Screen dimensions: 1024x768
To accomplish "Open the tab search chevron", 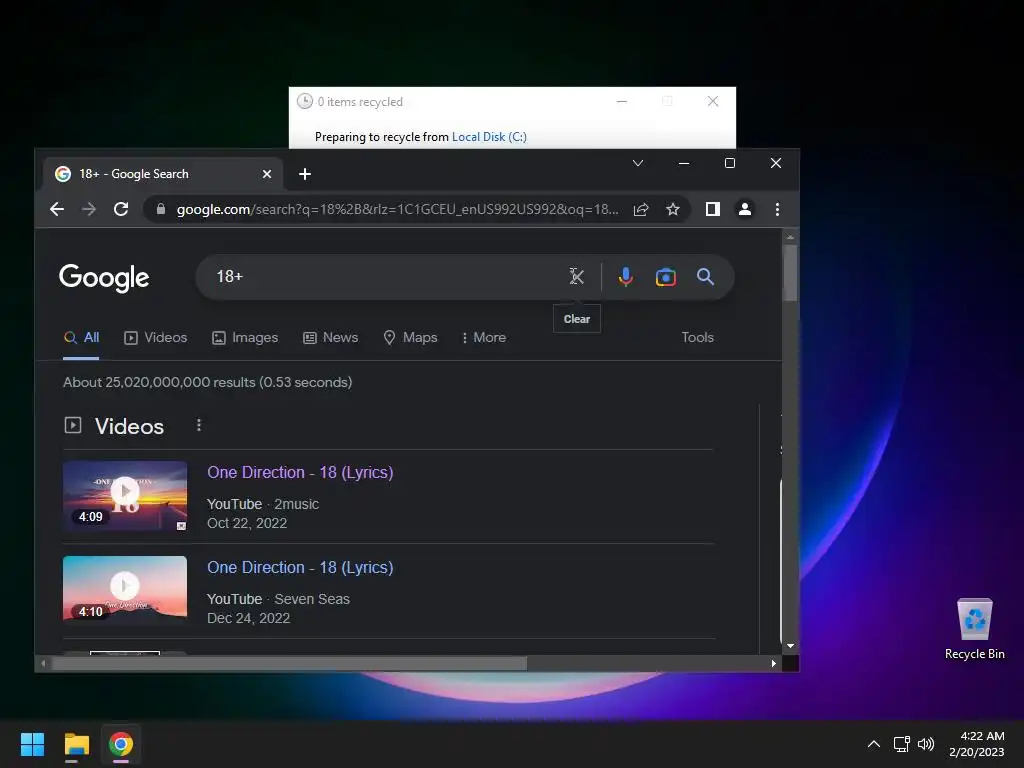I will coord(638,163).
